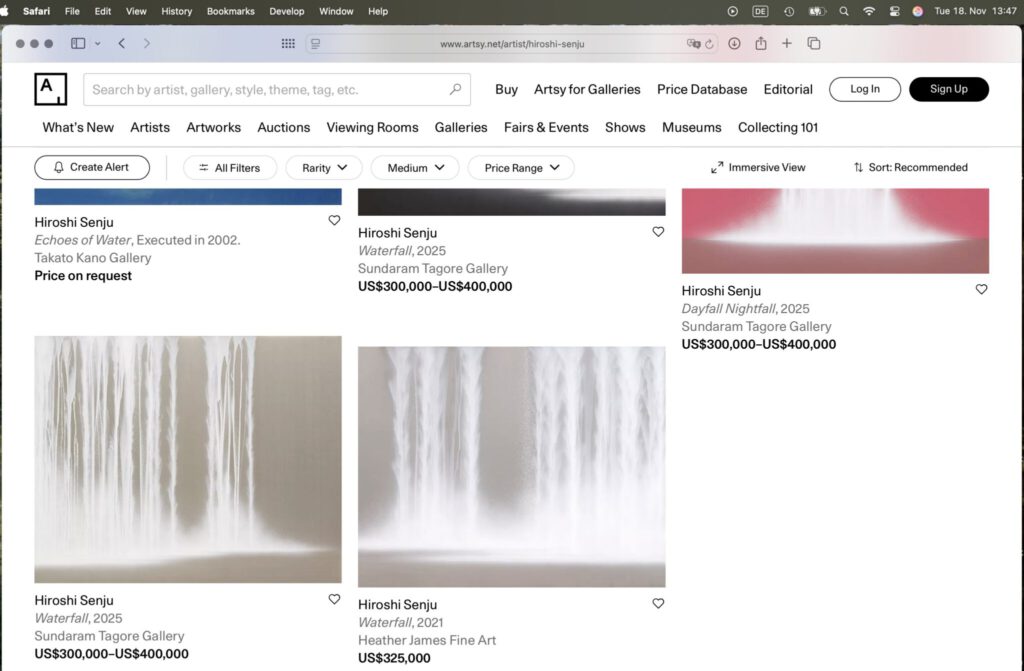This screenshot has width=1024, height=671.
Task: Save Echoes of Water with heart icon
Action: (334, 221)
